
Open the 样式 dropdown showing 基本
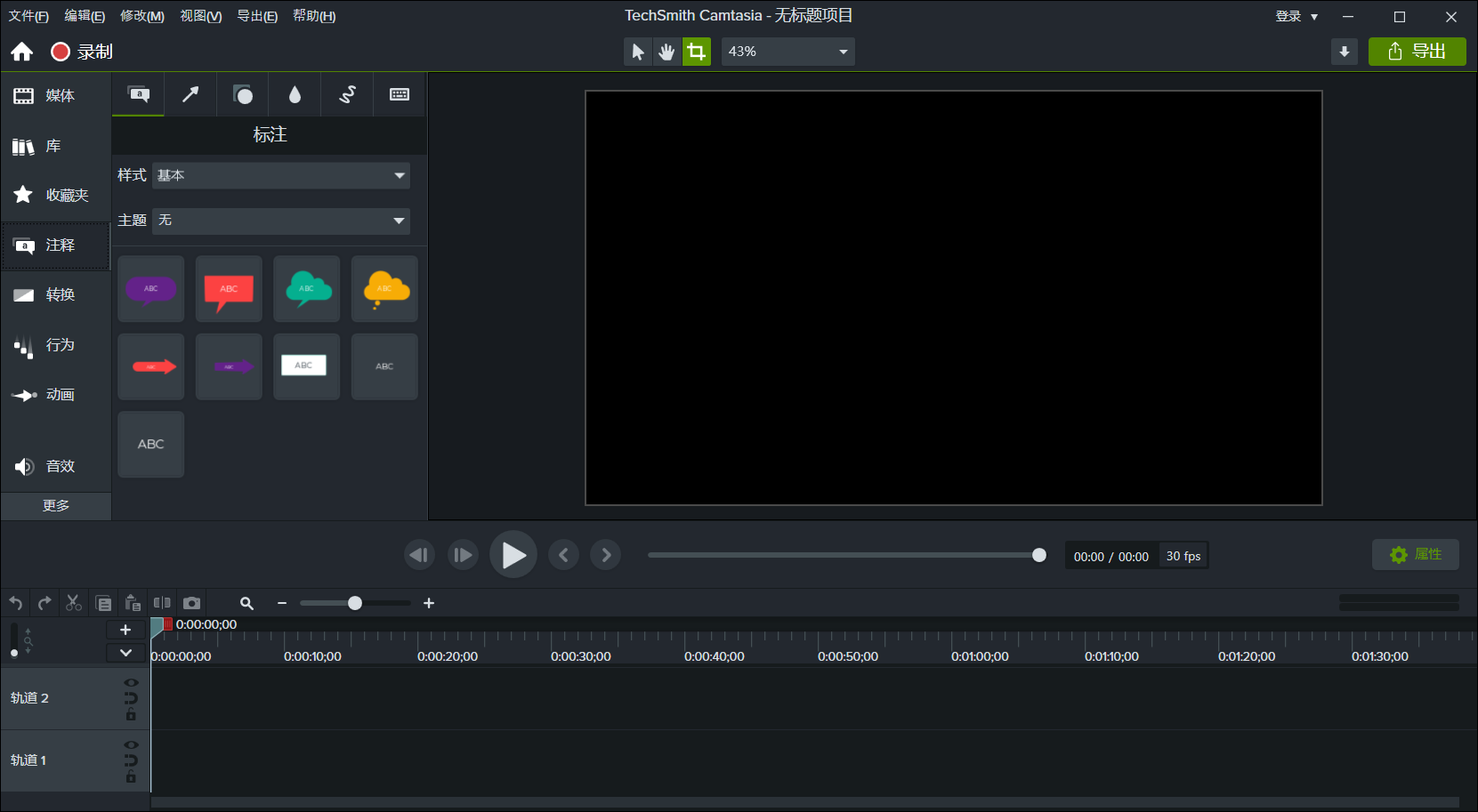click(281, 175)
